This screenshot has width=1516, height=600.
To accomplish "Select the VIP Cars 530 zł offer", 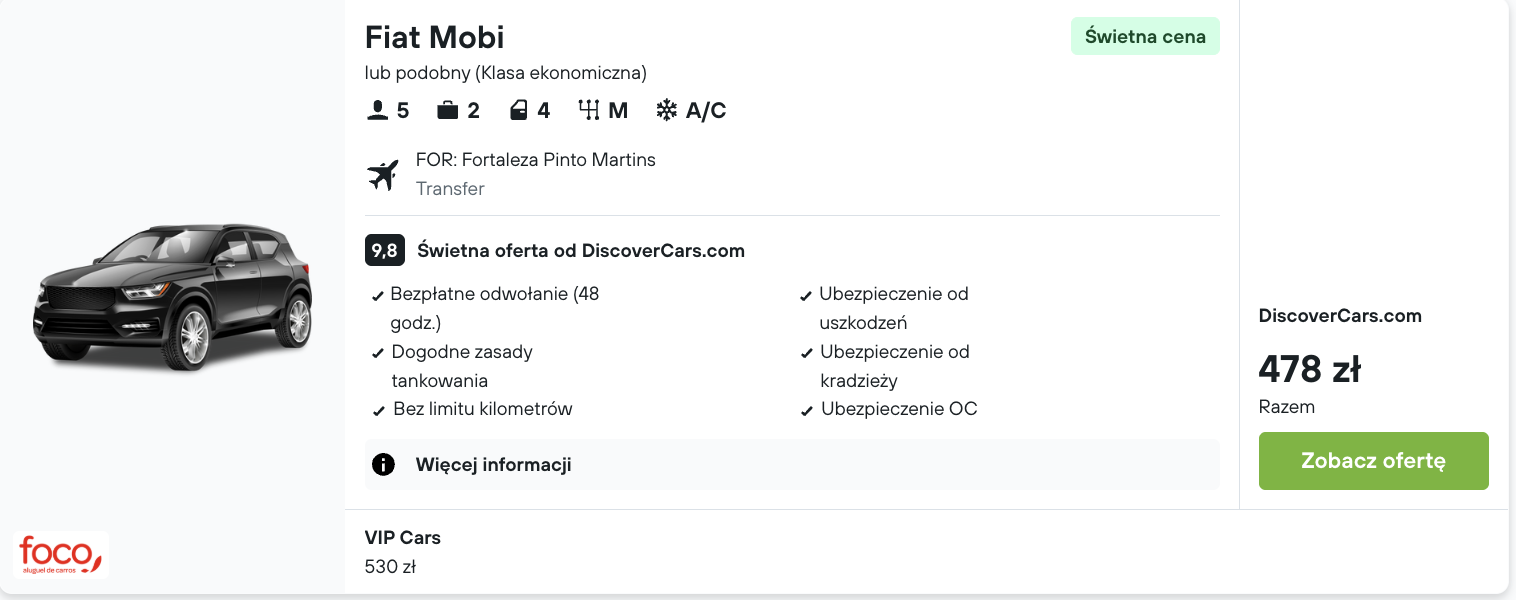I will pos(402,552).
